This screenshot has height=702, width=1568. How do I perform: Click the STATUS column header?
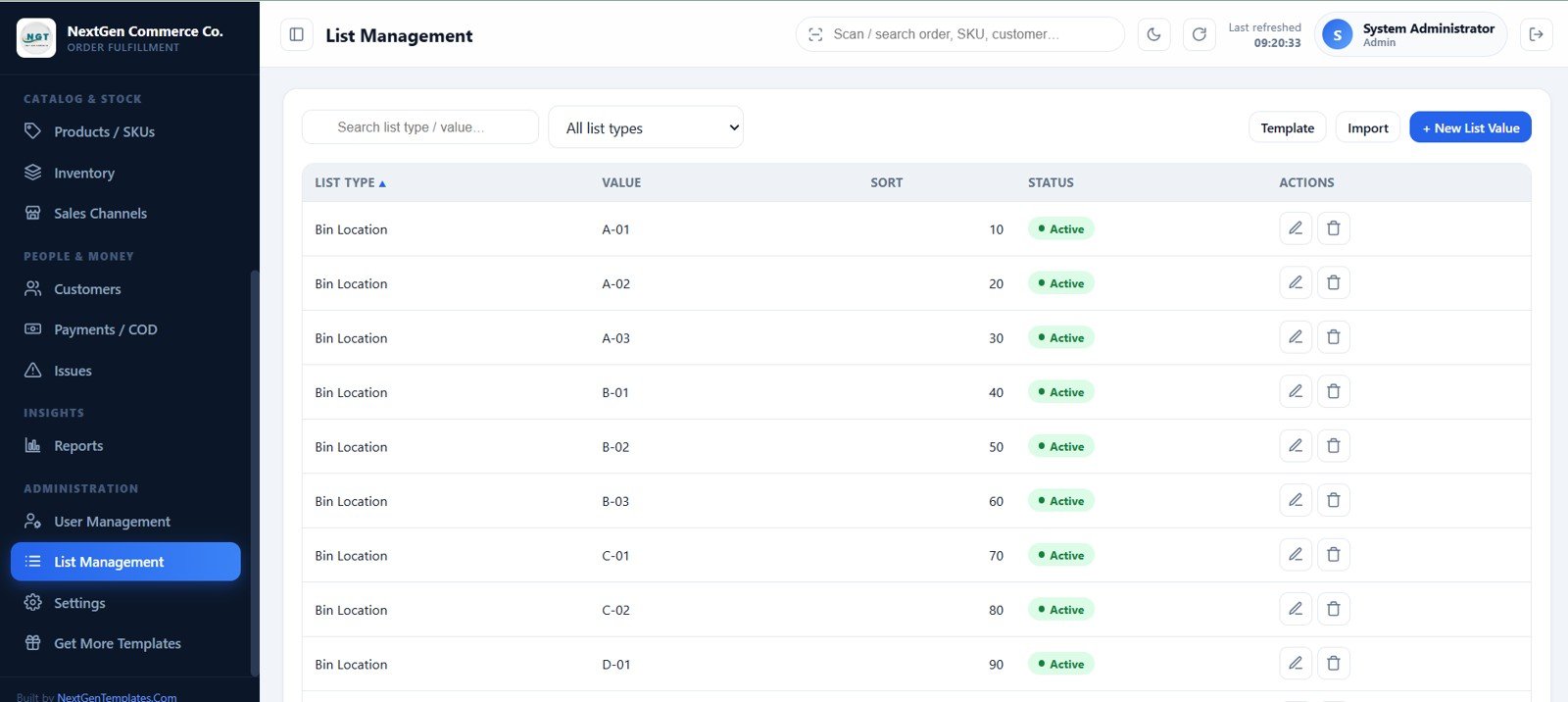(x=1051, y=182)
